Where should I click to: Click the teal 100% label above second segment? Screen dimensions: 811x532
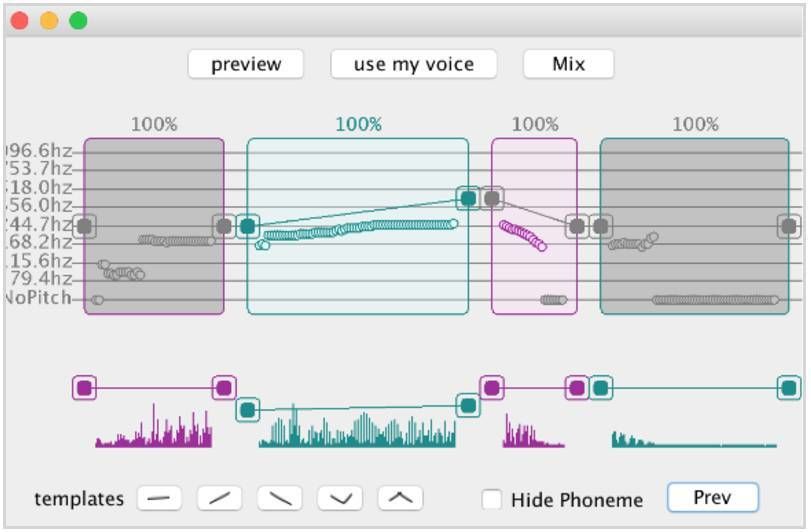358,125
